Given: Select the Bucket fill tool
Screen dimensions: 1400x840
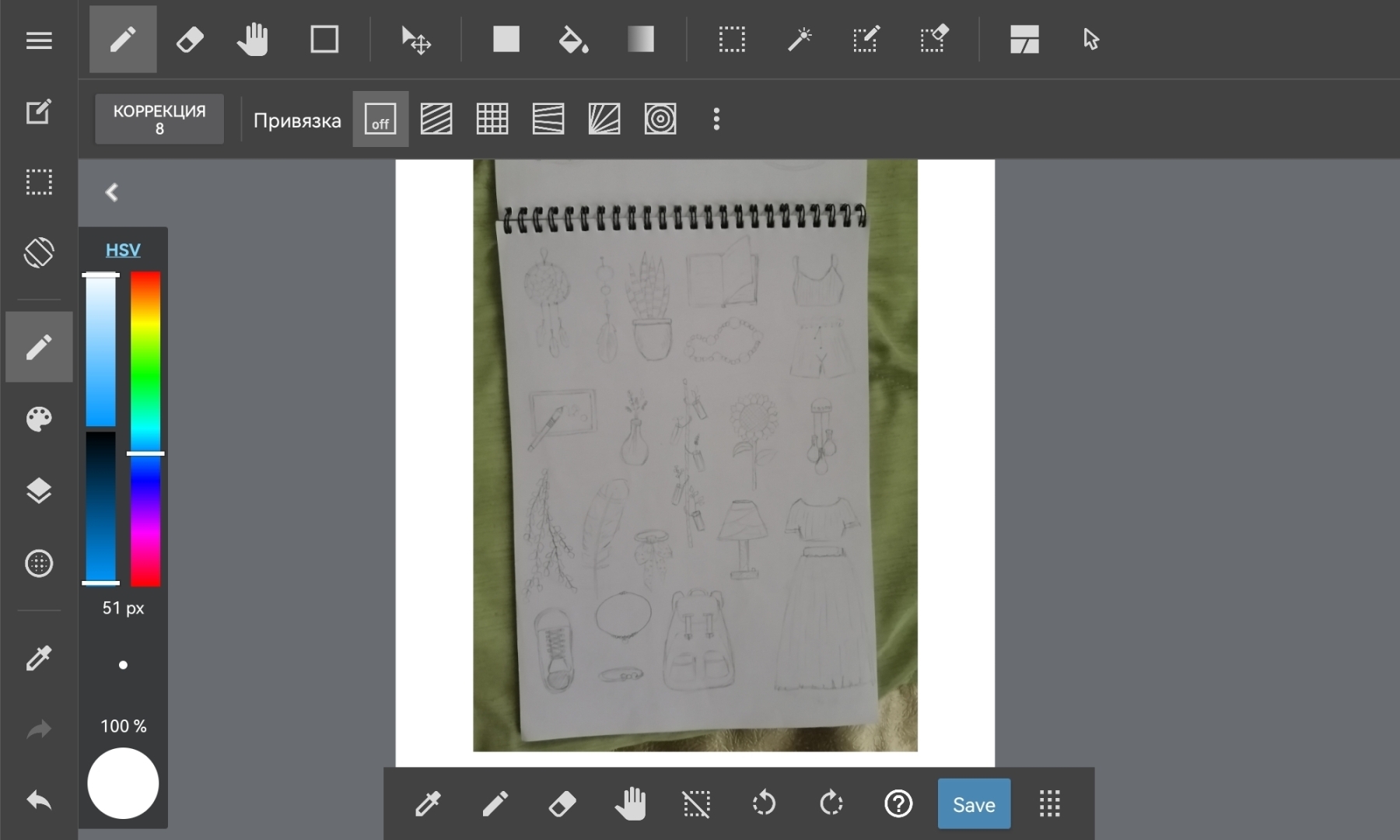Looking at the screenshot, I should 573,40.
